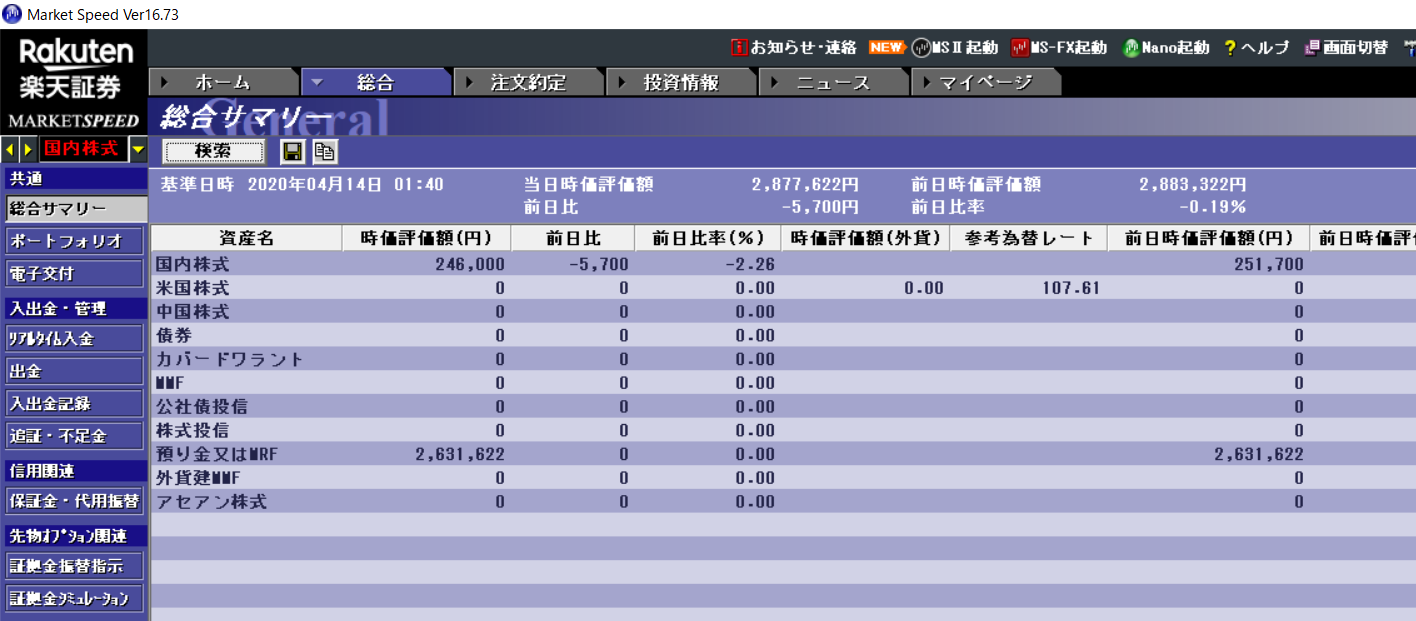Open お知らせ・連絡 notifications icon
This screenshot has width=1416, height=621.
point(740,47)
